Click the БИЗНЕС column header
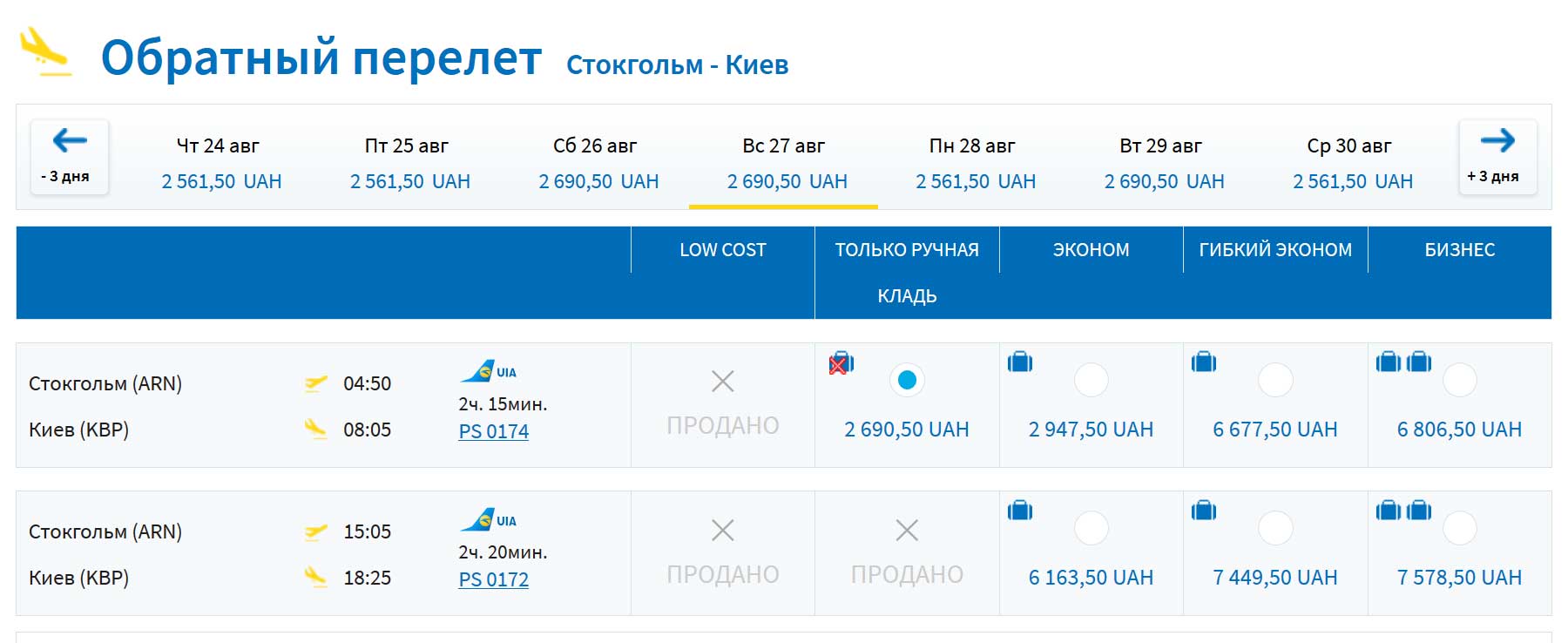The image size is (1568, 643). (x=1460, y=250)
